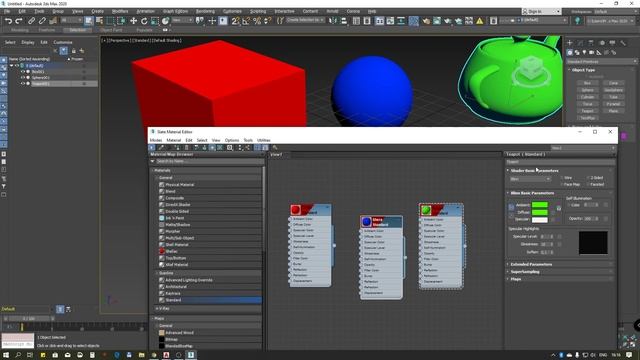Screen dimensions: 640x360
Task: Open the Create panel plus icon
Action: (x=570, y=42)
